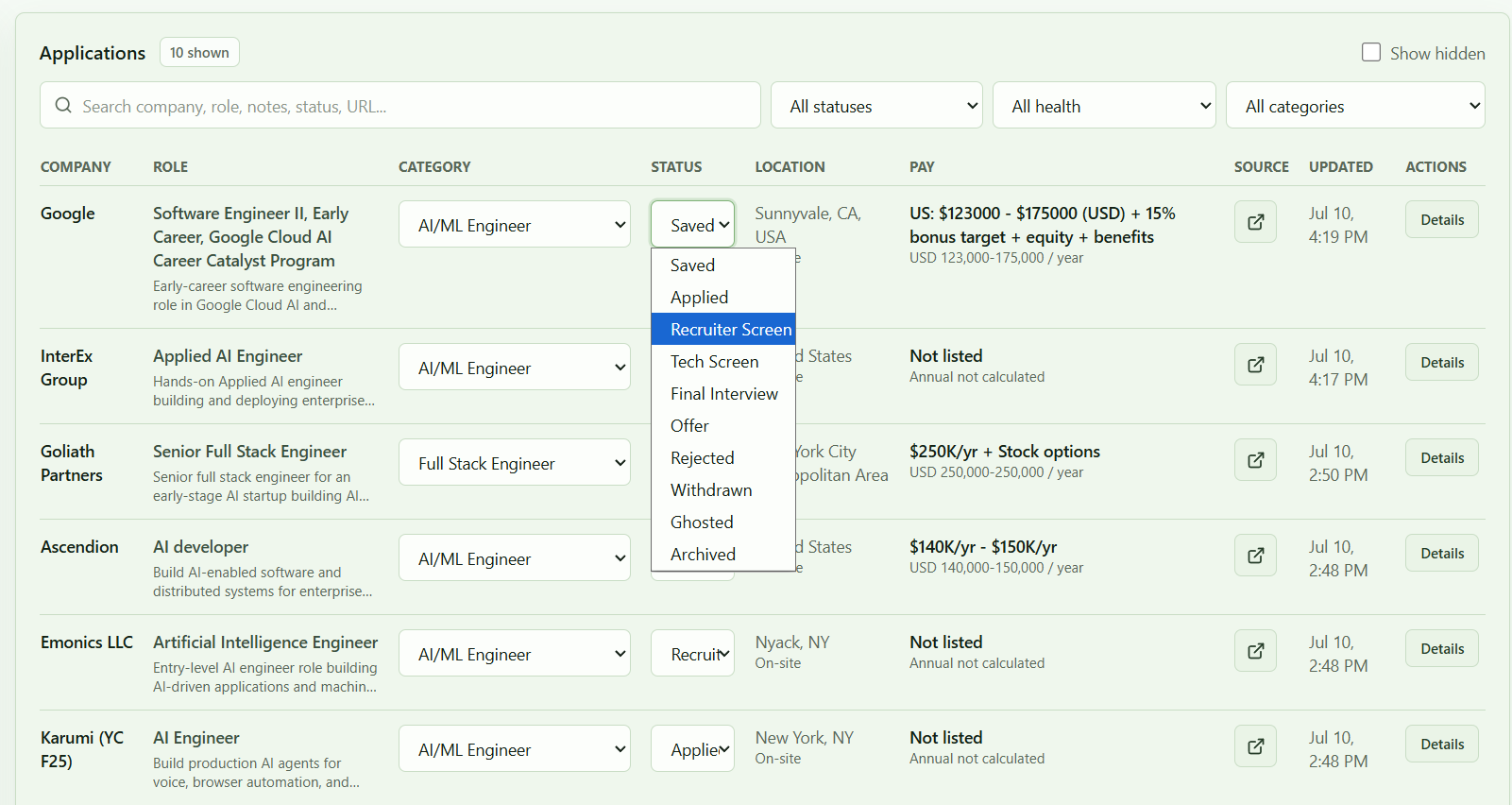Click Emonics LLC company name
The height and width of the screenshot is (805, 1512).
pos(87,642)
